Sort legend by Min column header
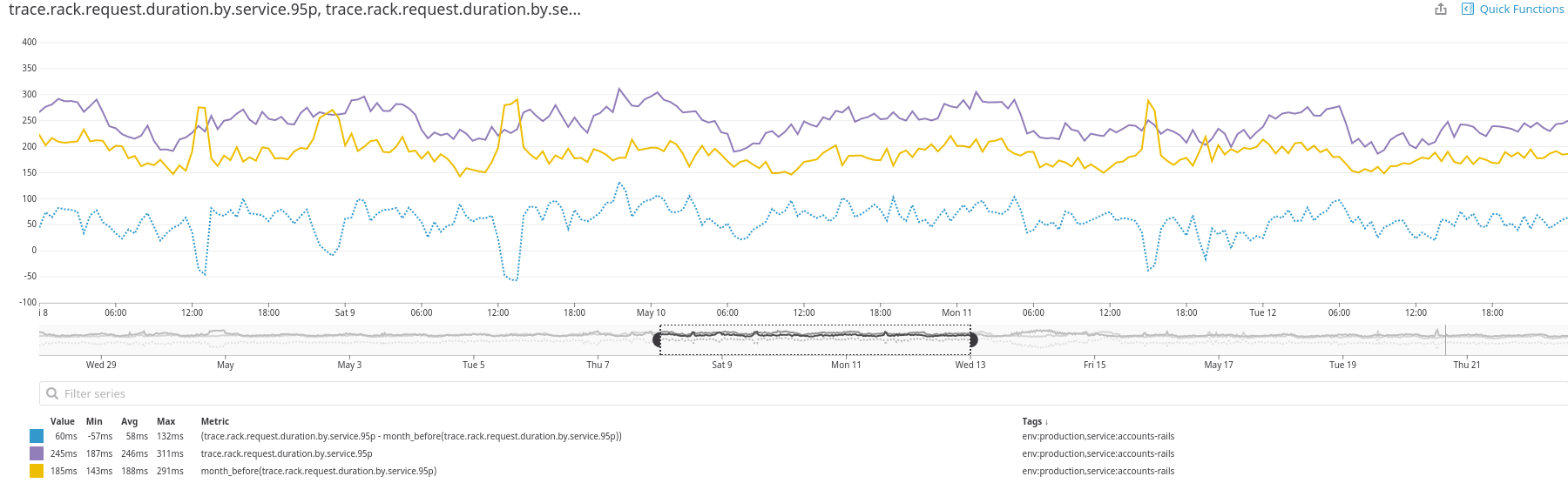Image resolution: width=1568 pixels, height=483 pixels. click(x=94, y=421)
